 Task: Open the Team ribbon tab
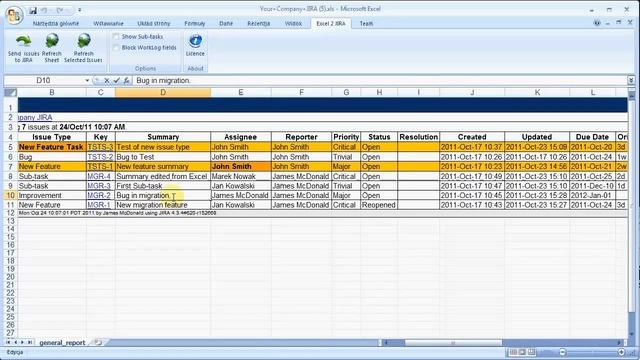click(x=366, y=24)
